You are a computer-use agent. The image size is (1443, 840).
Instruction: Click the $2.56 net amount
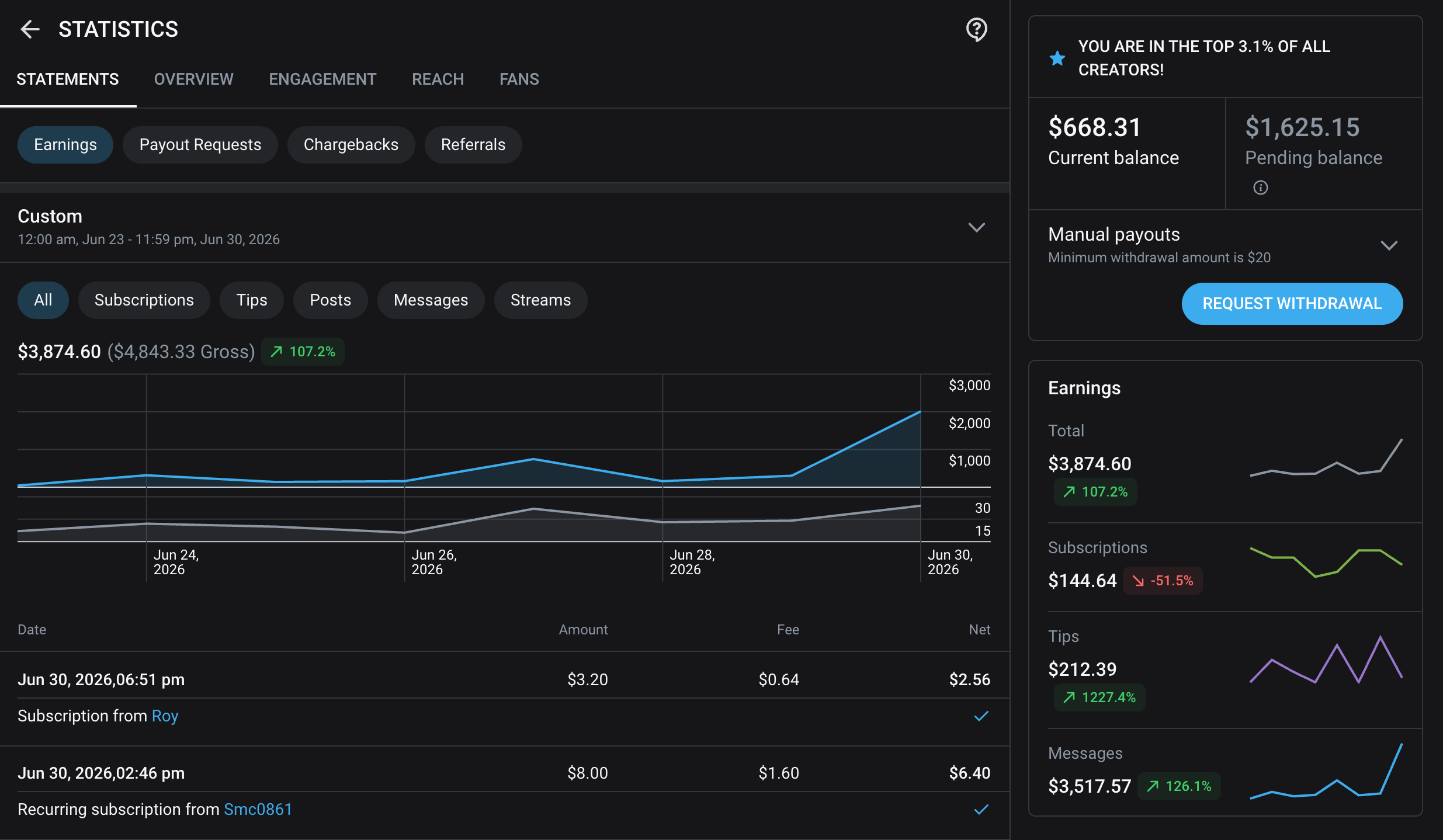tap(970, 679)
